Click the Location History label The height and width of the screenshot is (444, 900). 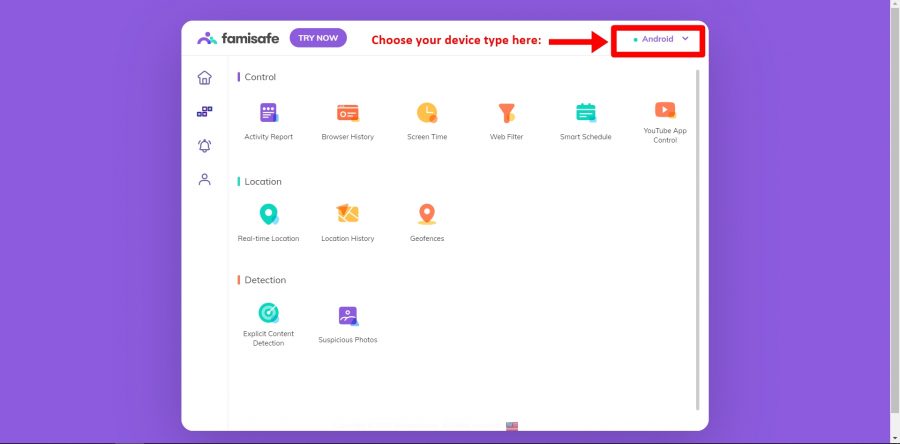click(x=348, y=239)
